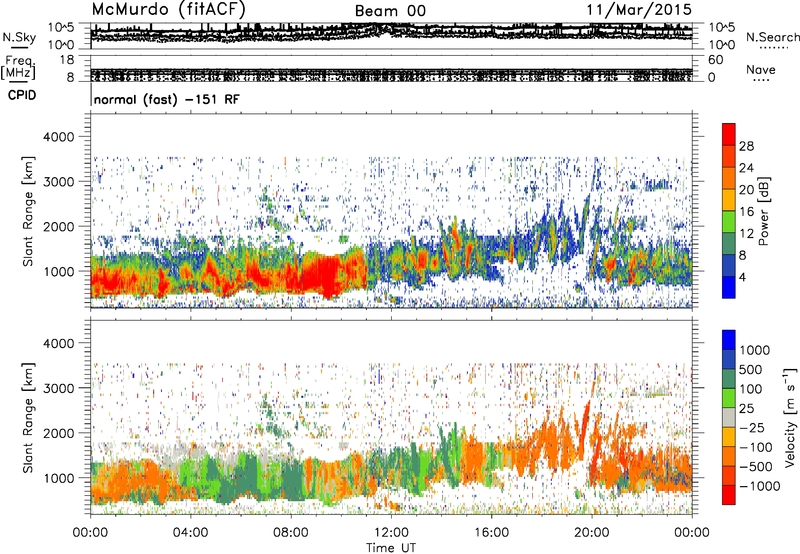Click the light green 25-100 velocity band
The height and width of the screenshot is (554, 800).
click(x=729, y=398)
